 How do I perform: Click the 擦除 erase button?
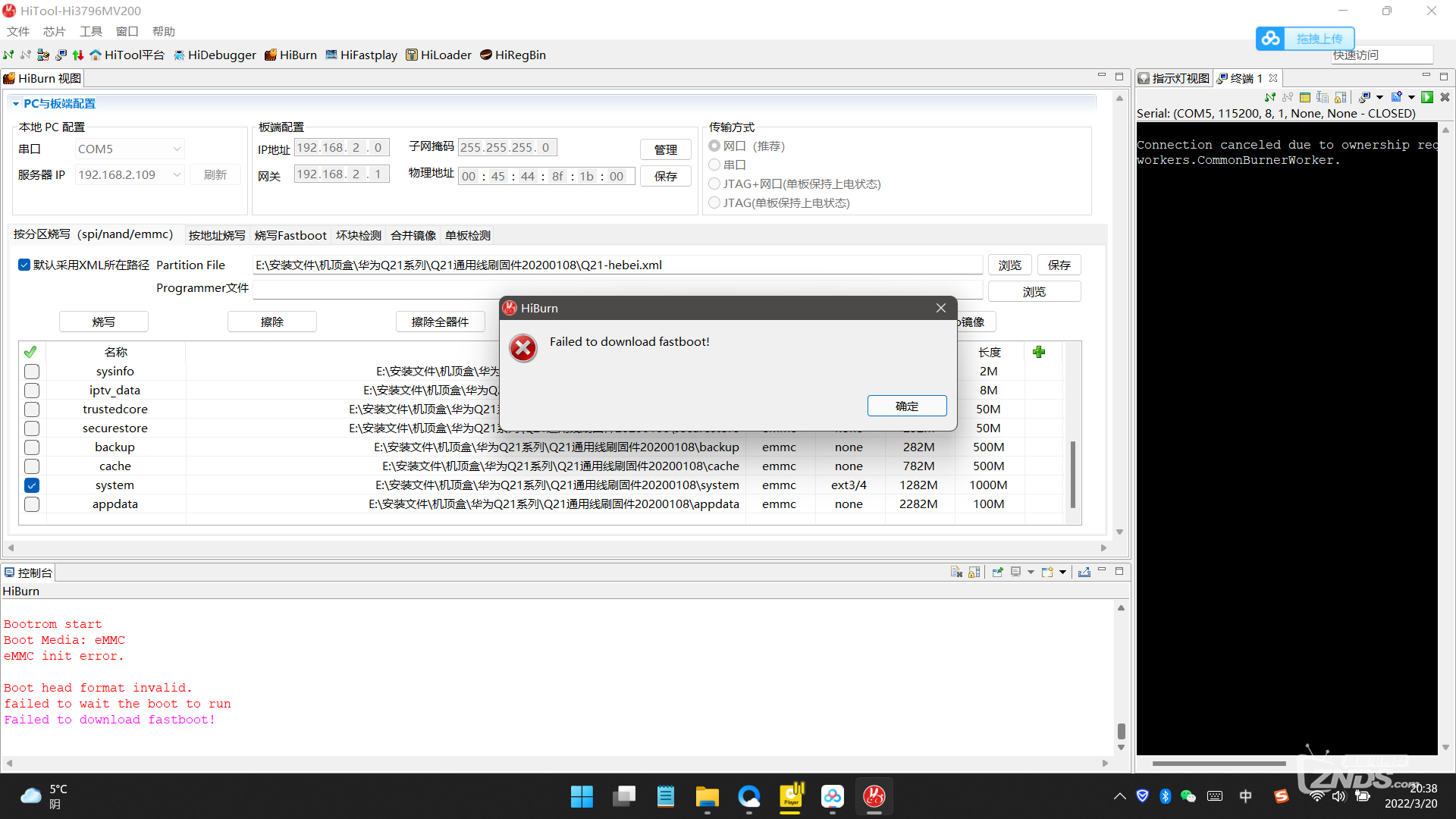point(272,322)
